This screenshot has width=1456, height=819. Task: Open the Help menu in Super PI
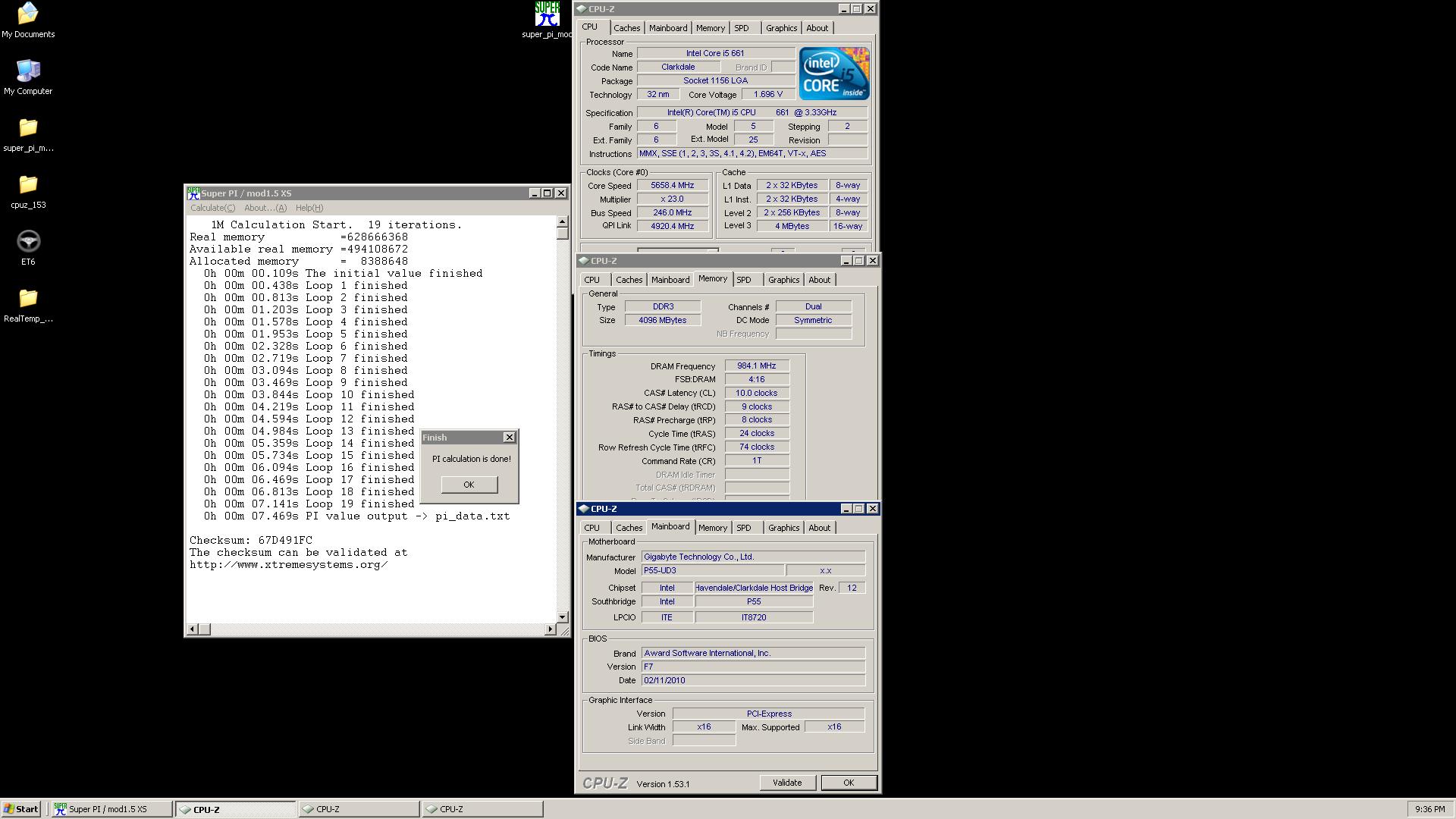309,208
